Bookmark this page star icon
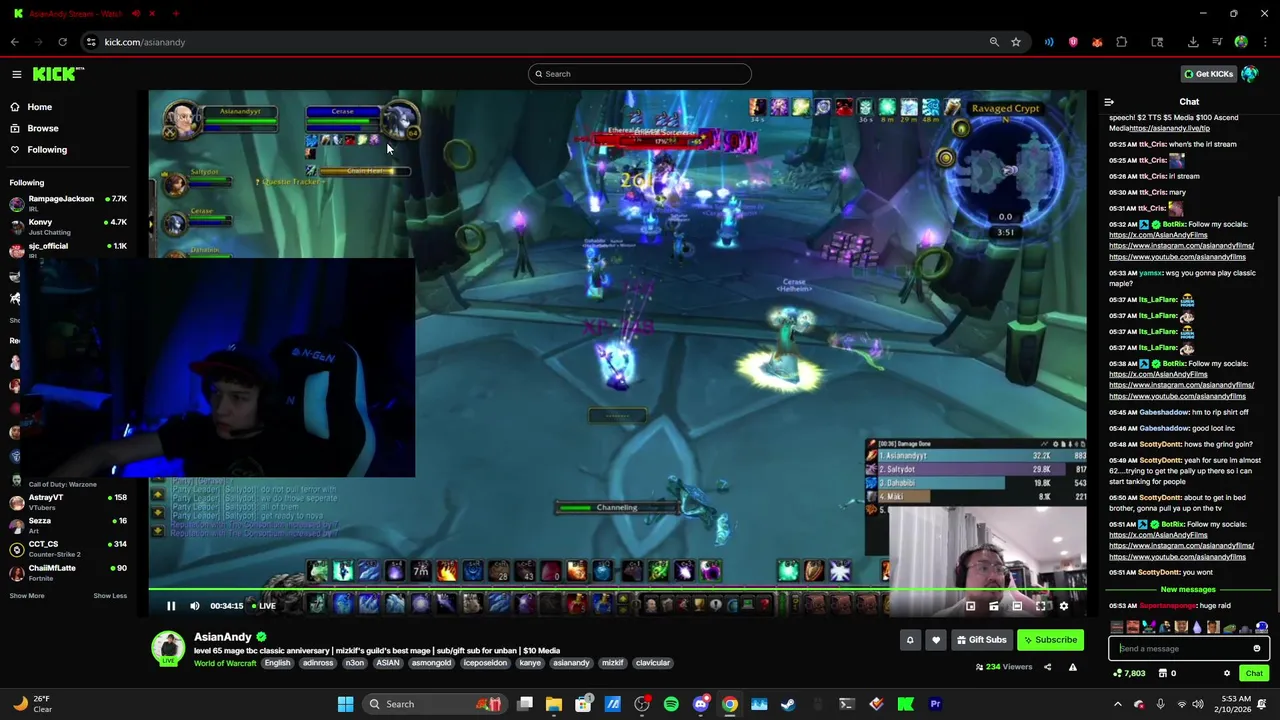The width and height of the screenshot is (1280, 720). pyautogui.click(x=1016, y=42)
